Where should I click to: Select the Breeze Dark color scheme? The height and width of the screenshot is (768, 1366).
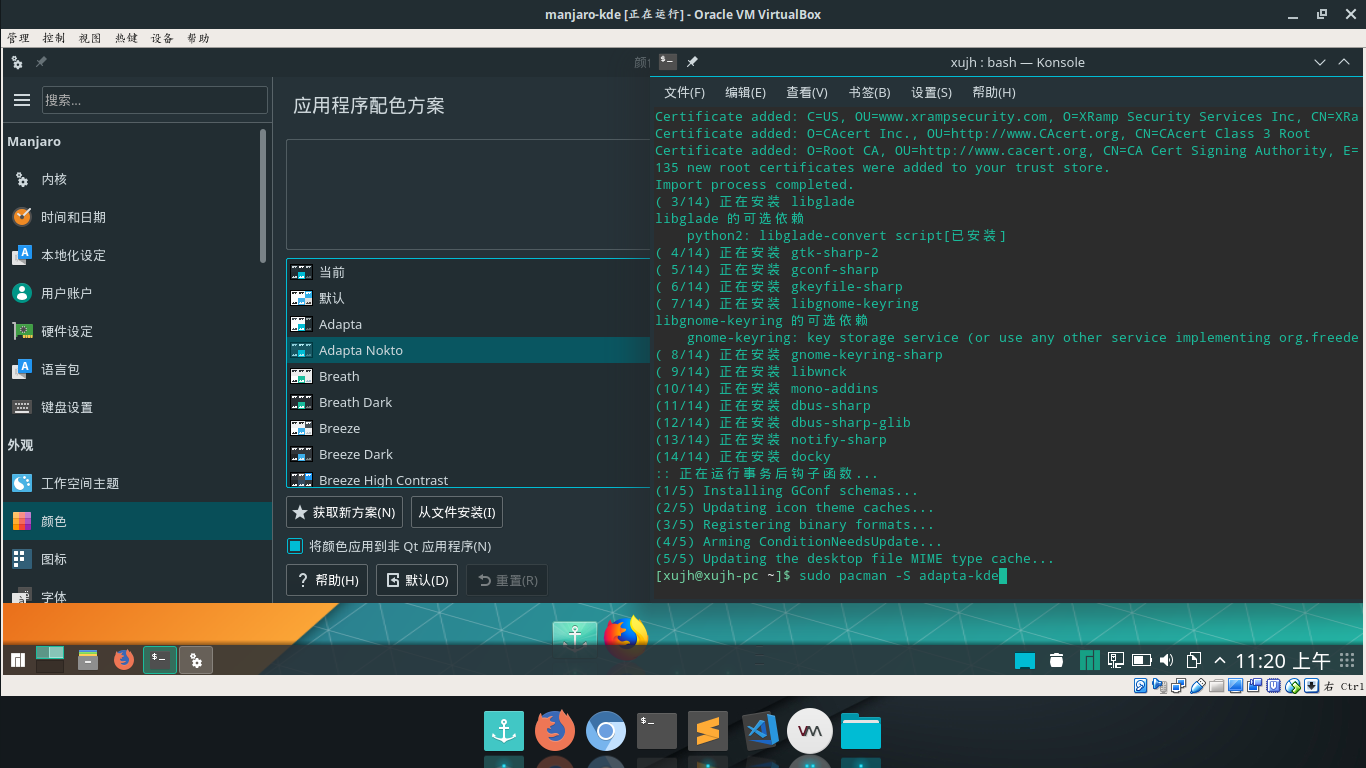[468, 454]
